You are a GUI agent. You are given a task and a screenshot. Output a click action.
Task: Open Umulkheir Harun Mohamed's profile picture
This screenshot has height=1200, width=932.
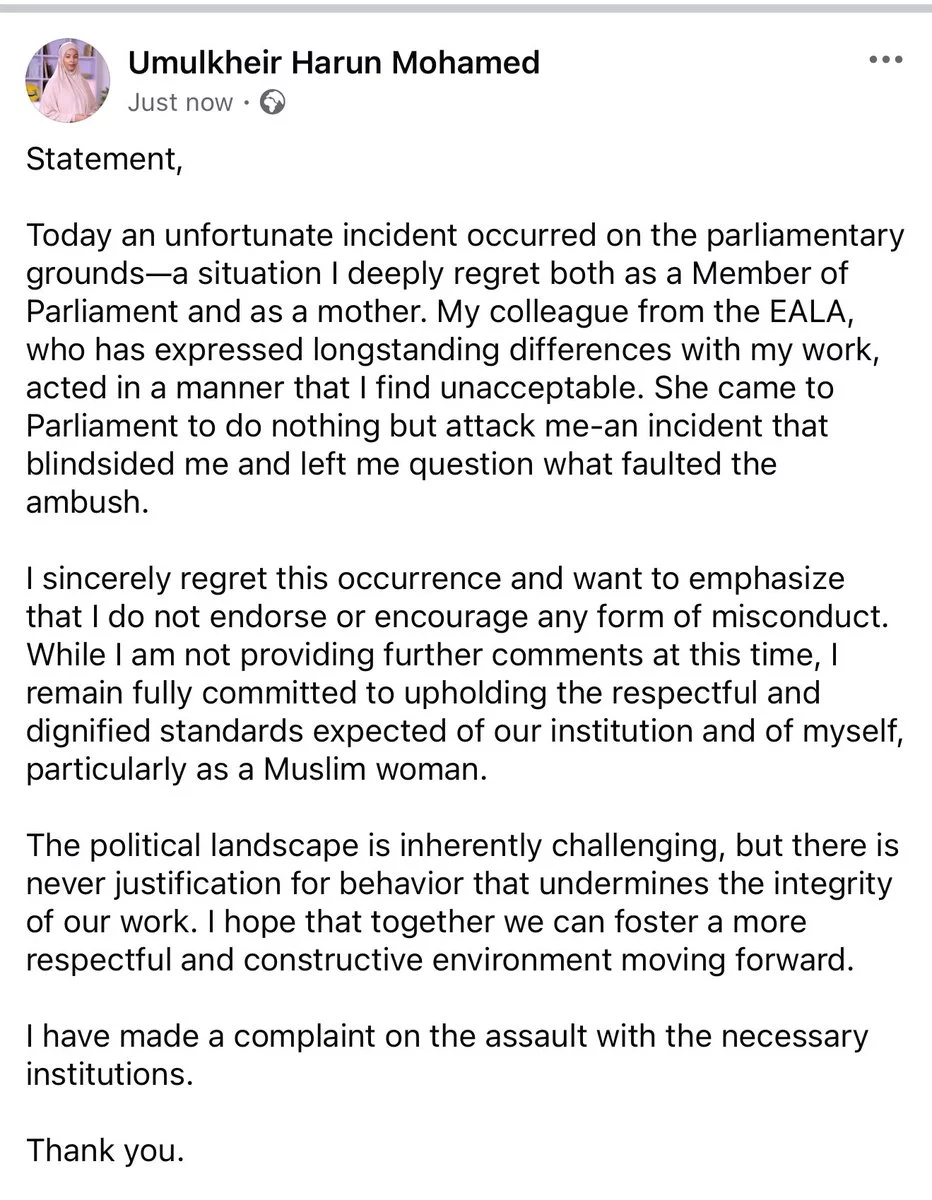tap(68, 80)
